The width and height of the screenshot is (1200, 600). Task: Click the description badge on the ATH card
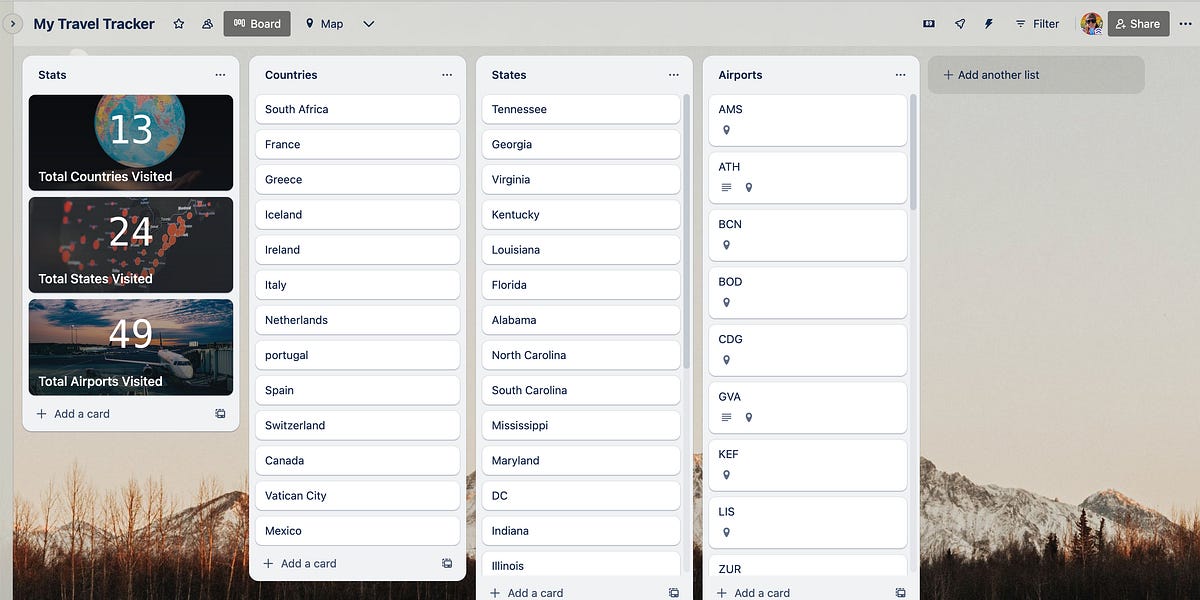coord(725,187)
